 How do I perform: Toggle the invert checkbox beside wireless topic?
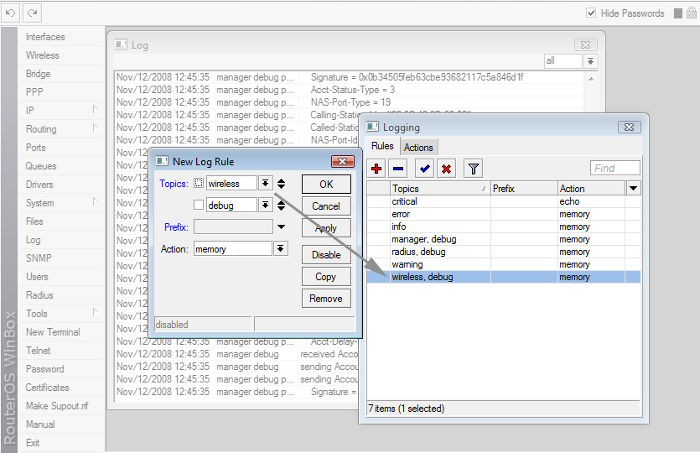[x=198, y=184]
